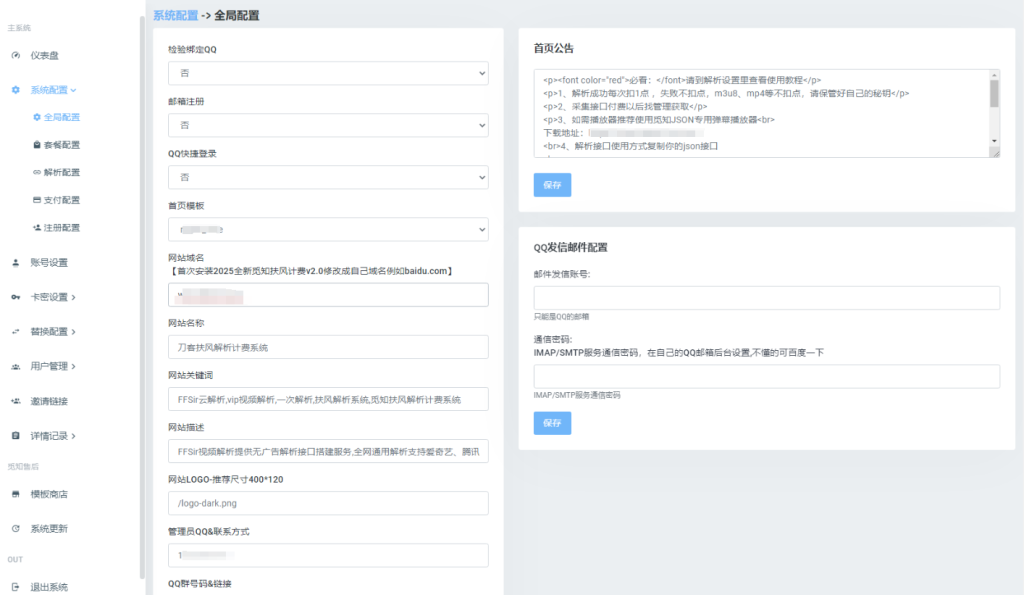The image size is (1024, 595).
Task: Click 保存 under 首页公告
Action: pyautogui.click(x=552, y=184)
